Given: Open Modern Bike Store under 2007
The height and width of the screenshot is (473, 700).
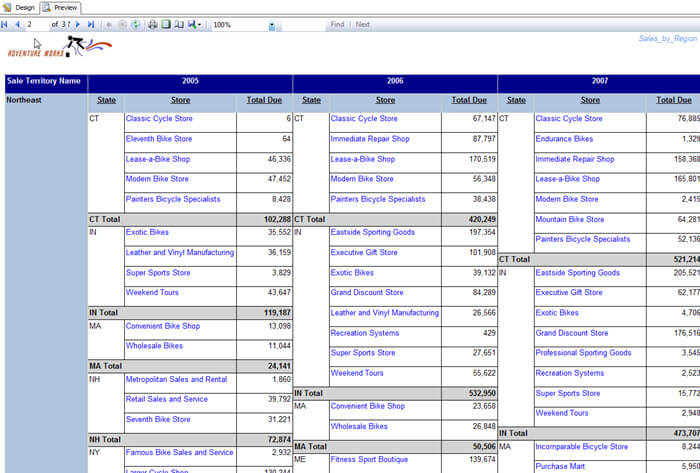Looking at the screenshot, I should (567, 199).
